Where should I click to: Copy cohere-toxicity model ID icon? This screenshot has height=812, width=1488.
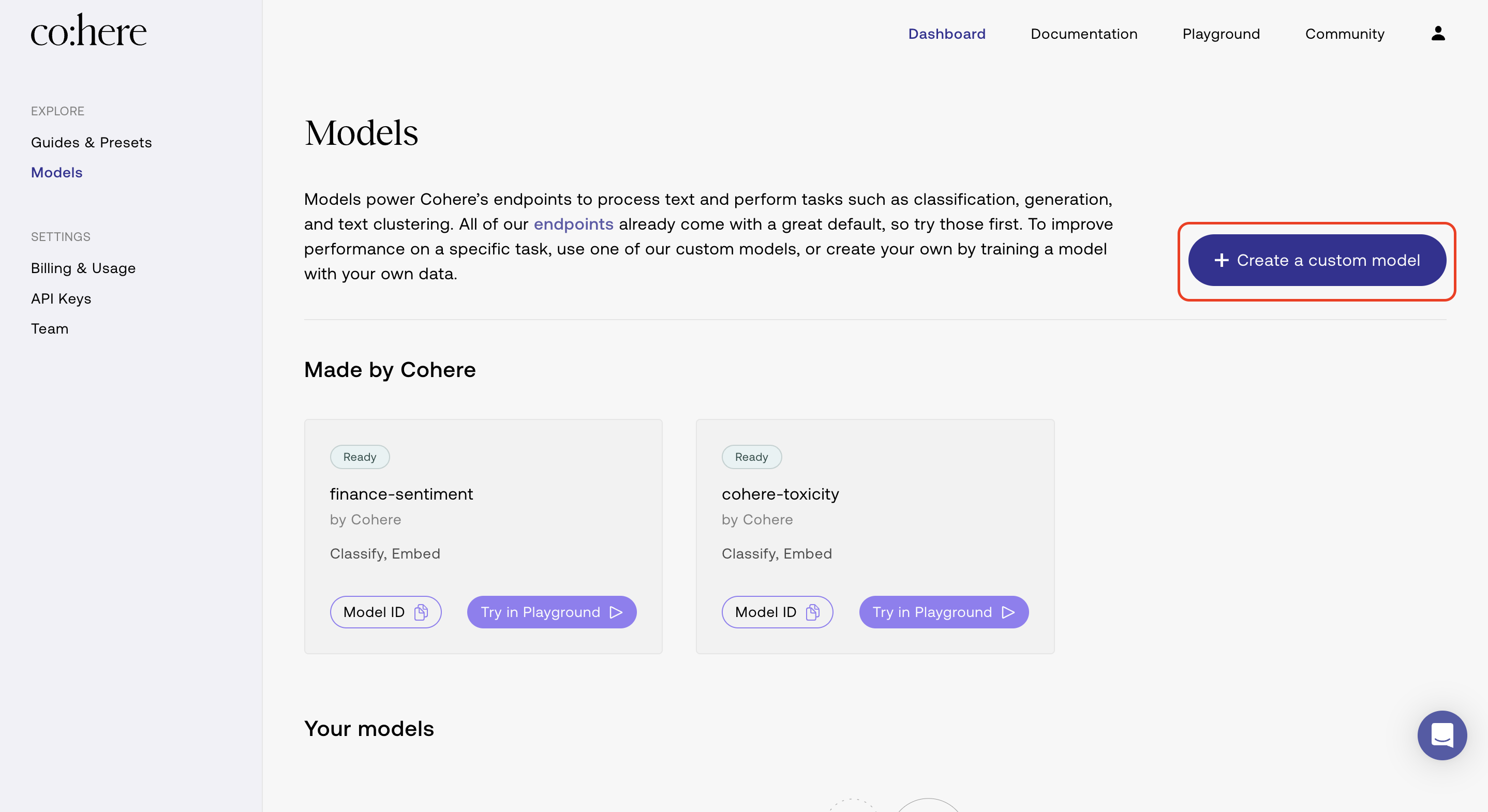[813, 612]
